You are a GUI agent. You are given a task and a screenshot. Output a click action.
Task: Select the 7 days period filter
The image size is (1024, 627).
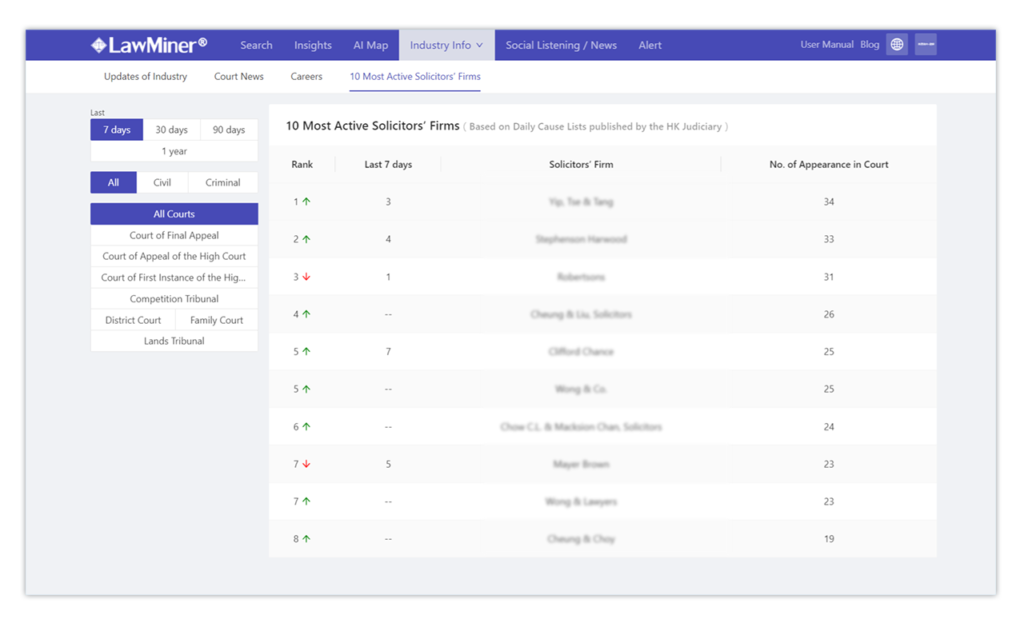point(117,129)
